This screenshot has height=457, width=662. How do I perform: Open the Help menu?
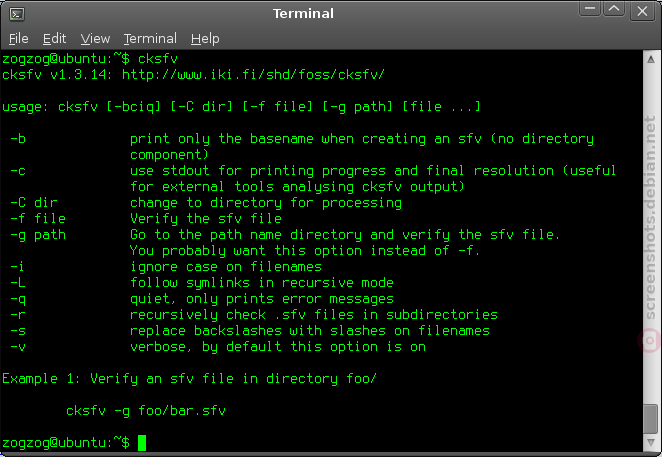(205, 39)
